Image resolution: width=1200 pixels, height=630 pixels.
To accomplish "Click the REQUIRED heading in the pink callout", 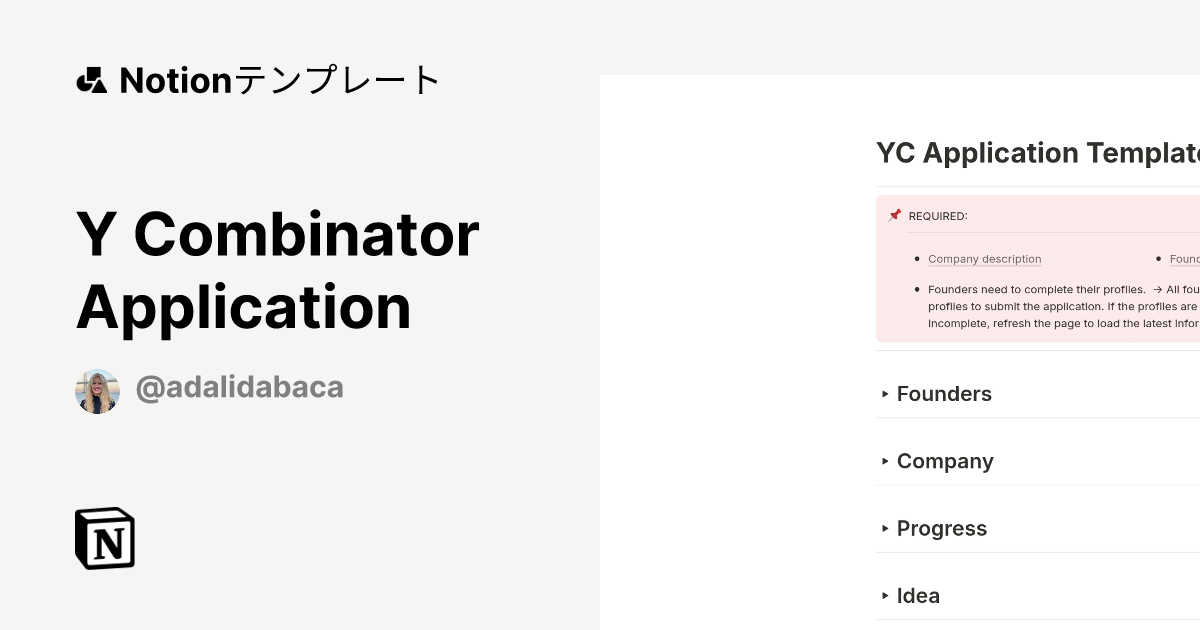I will (936, 215).
